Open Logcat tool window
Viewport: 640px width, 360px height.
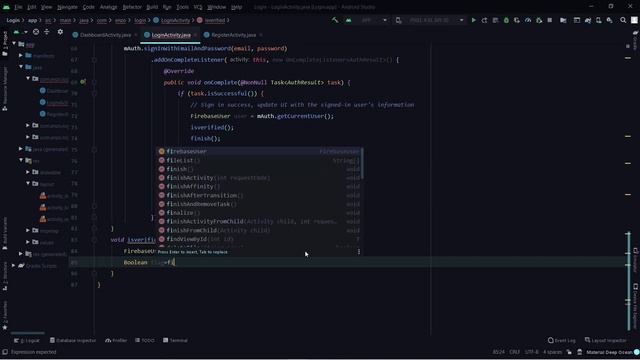tap(27, 340)
